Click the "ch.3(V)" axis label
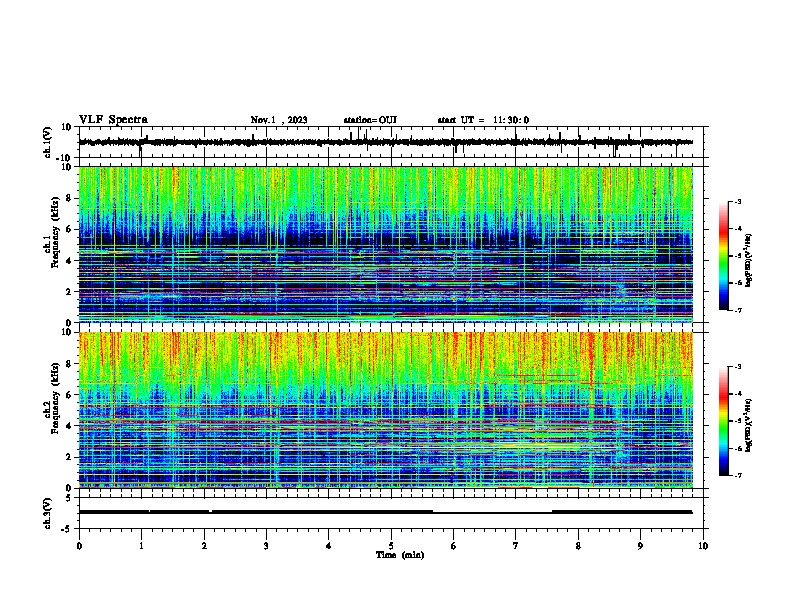This screenshot has height=612, width=792. (48, 513)
